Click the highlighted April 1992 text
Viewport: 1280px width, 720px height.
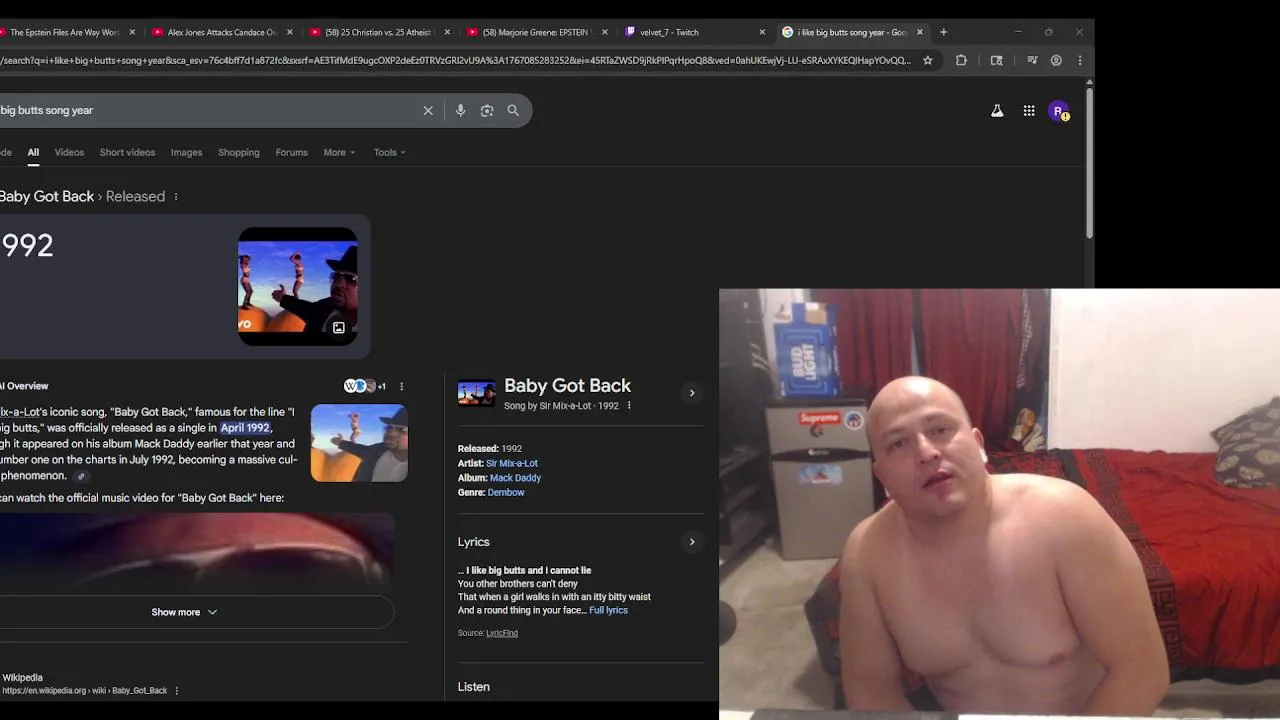pyautogui.click(x=245, y=428)
